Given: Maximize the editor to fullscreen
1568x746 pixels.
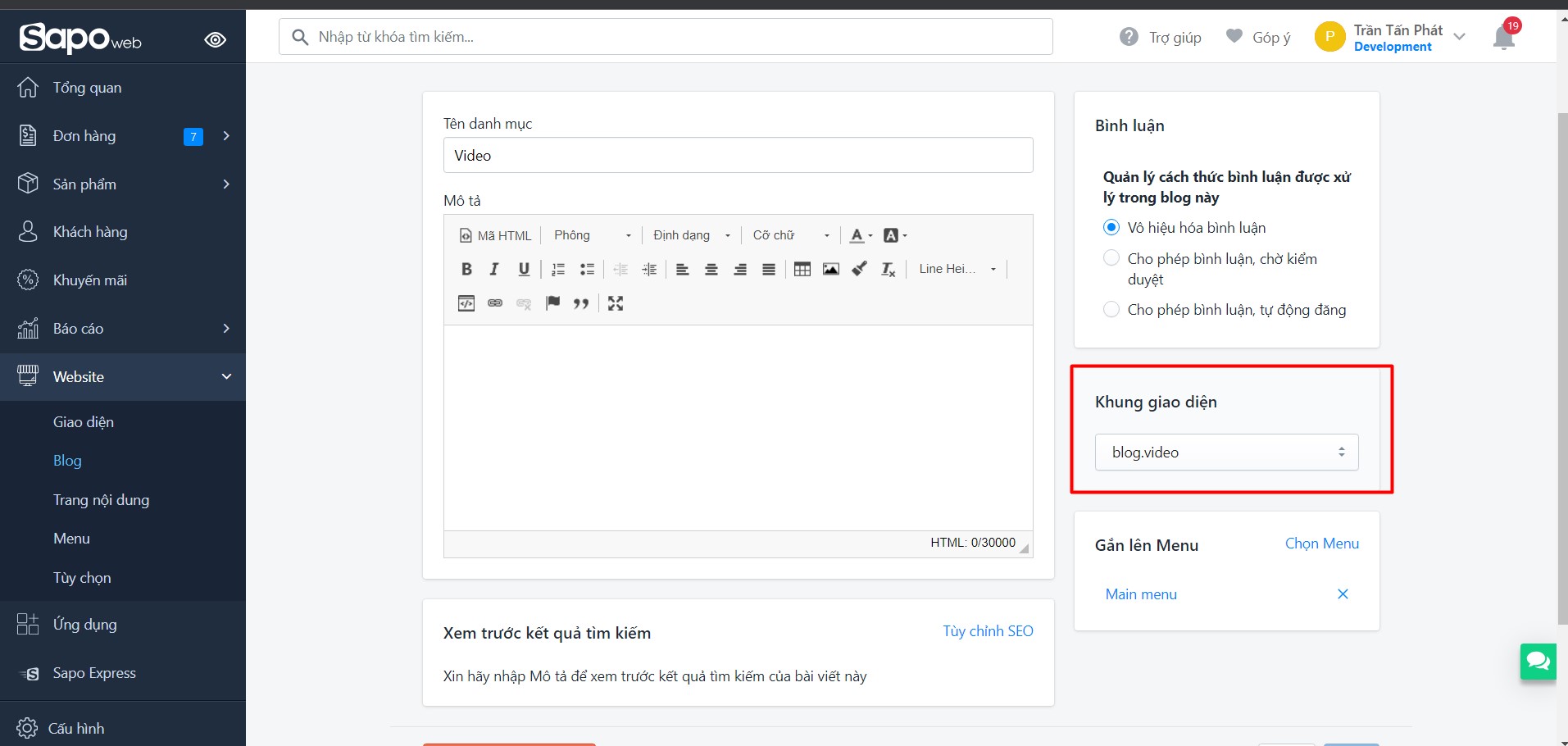Looking at the screenshot, I should click(616, 303).
